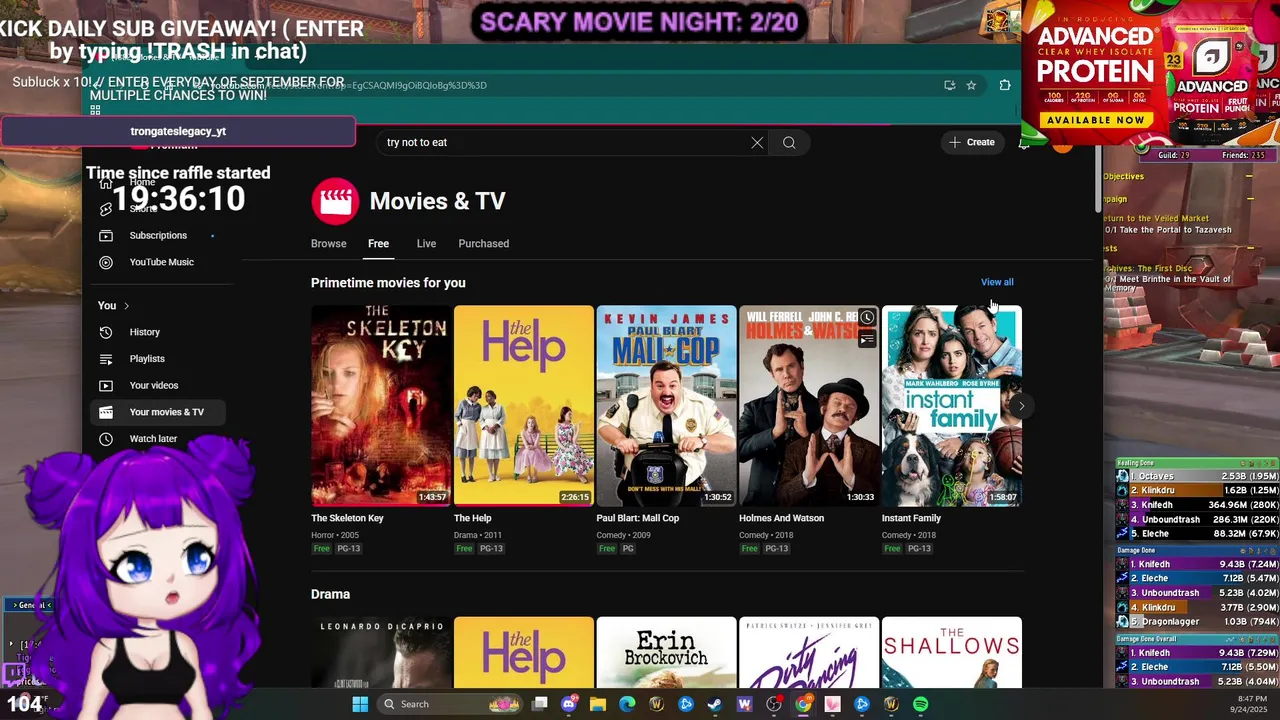
Task: Click The Shallows poster in Drama
Action: coord(951,652)
